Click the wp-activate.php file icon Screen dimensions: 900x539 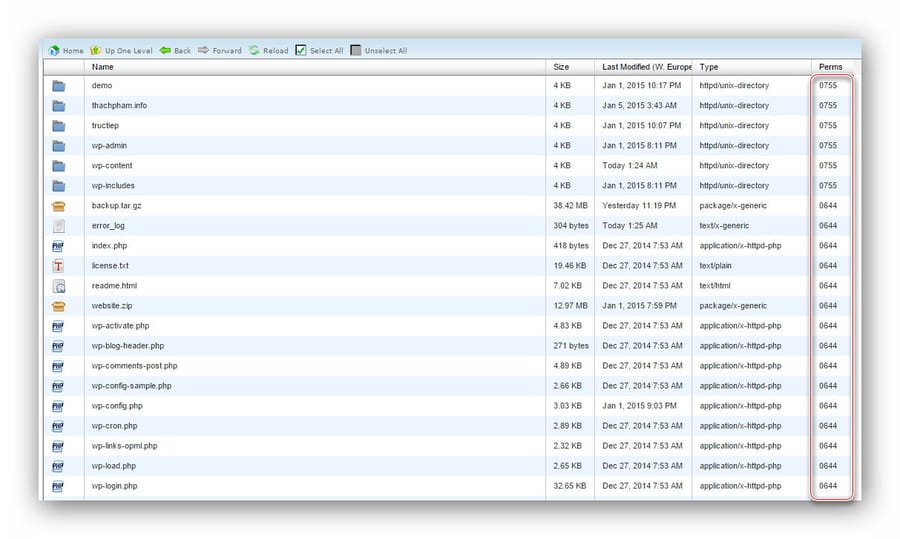58,327
